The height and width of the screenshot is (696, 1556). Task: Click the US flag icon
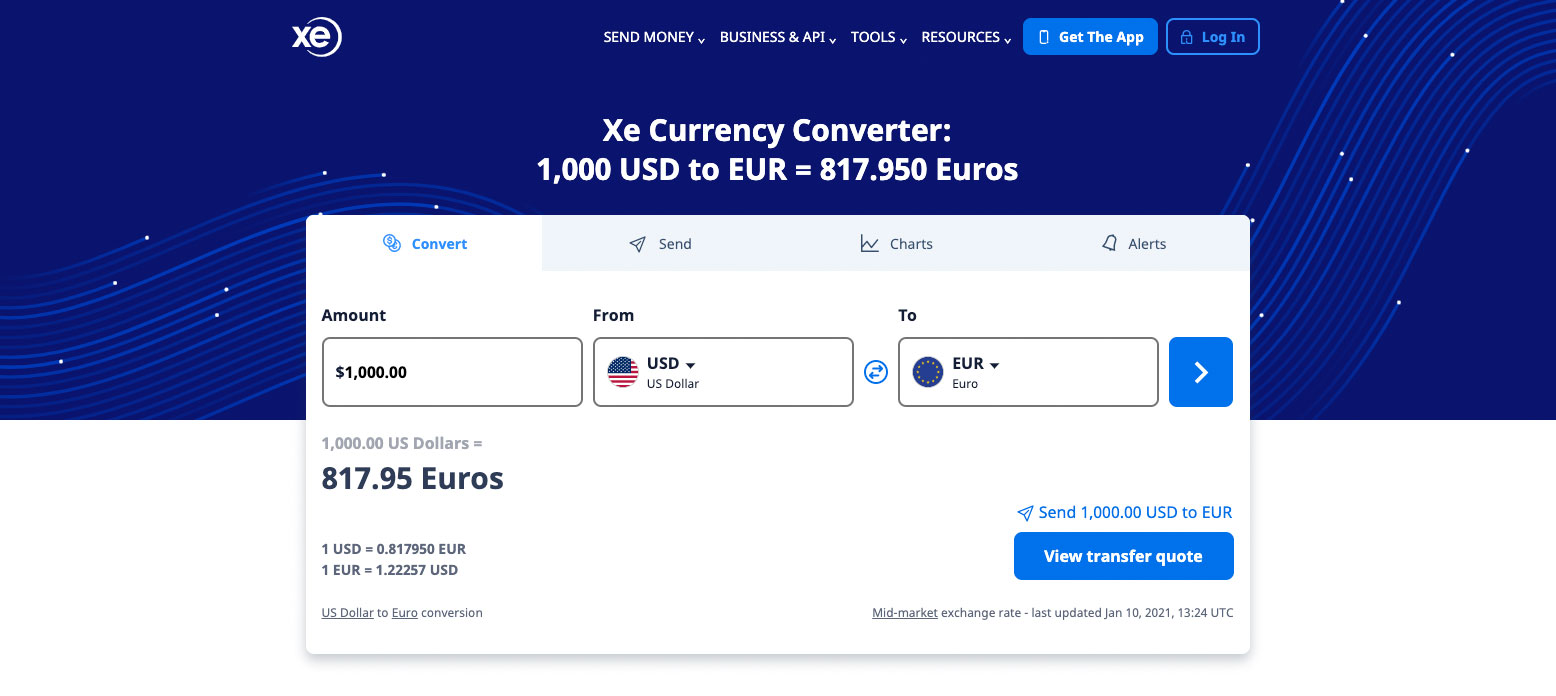pos(623,372)
